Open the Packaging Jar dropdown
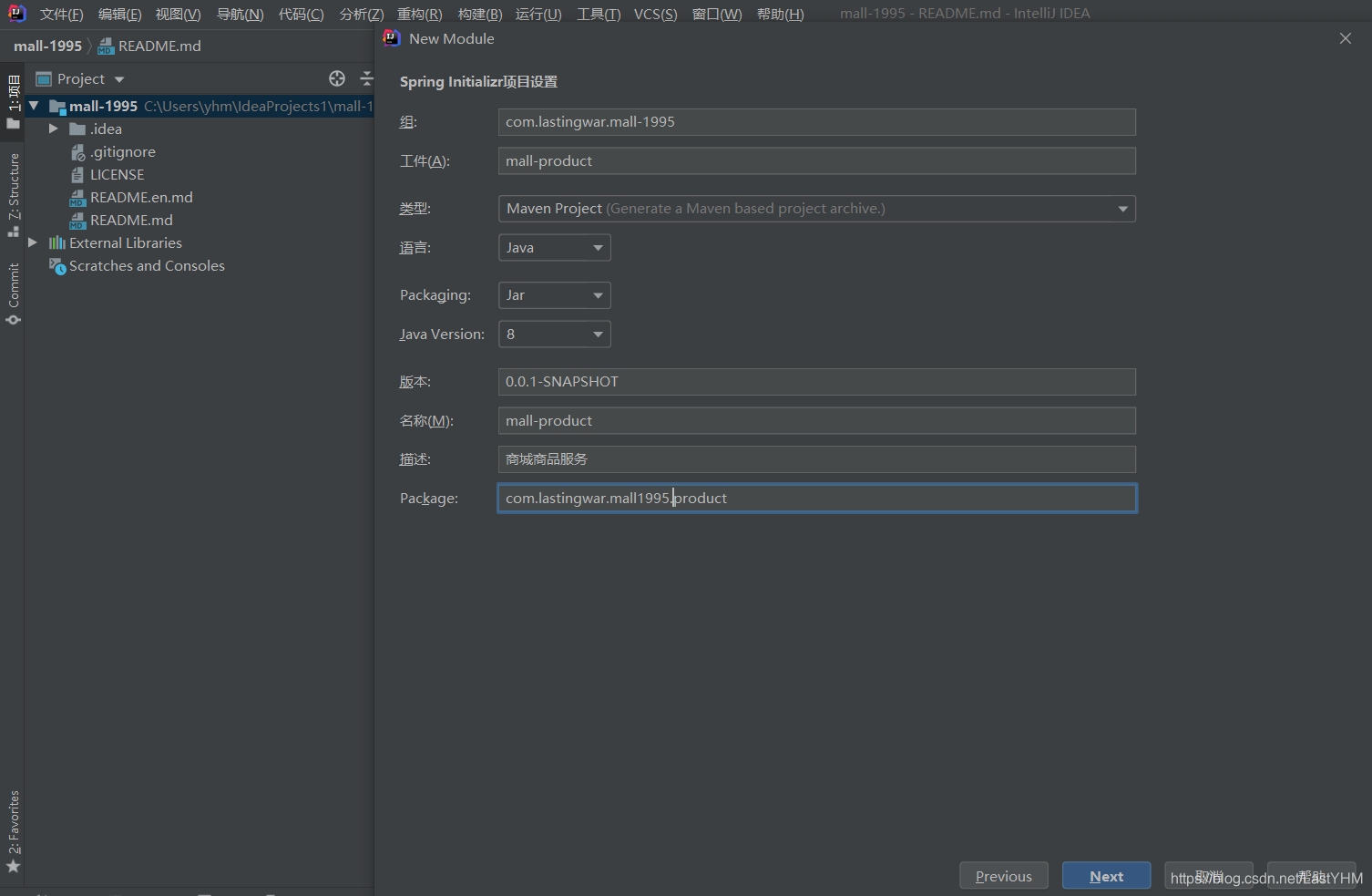 pos(554,295)
